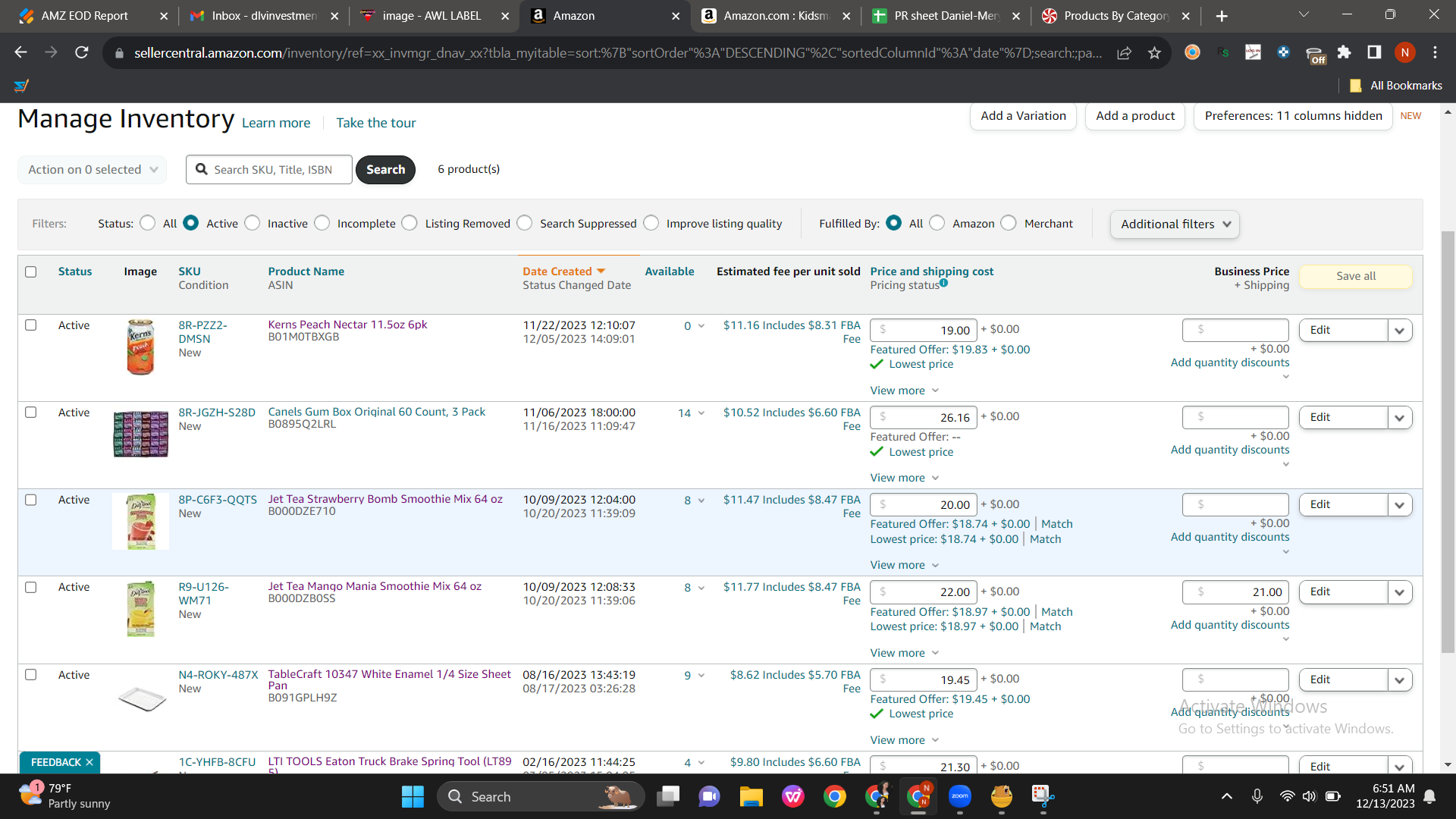
Task: Select the Inactive status filter
Action: [253, 223]
